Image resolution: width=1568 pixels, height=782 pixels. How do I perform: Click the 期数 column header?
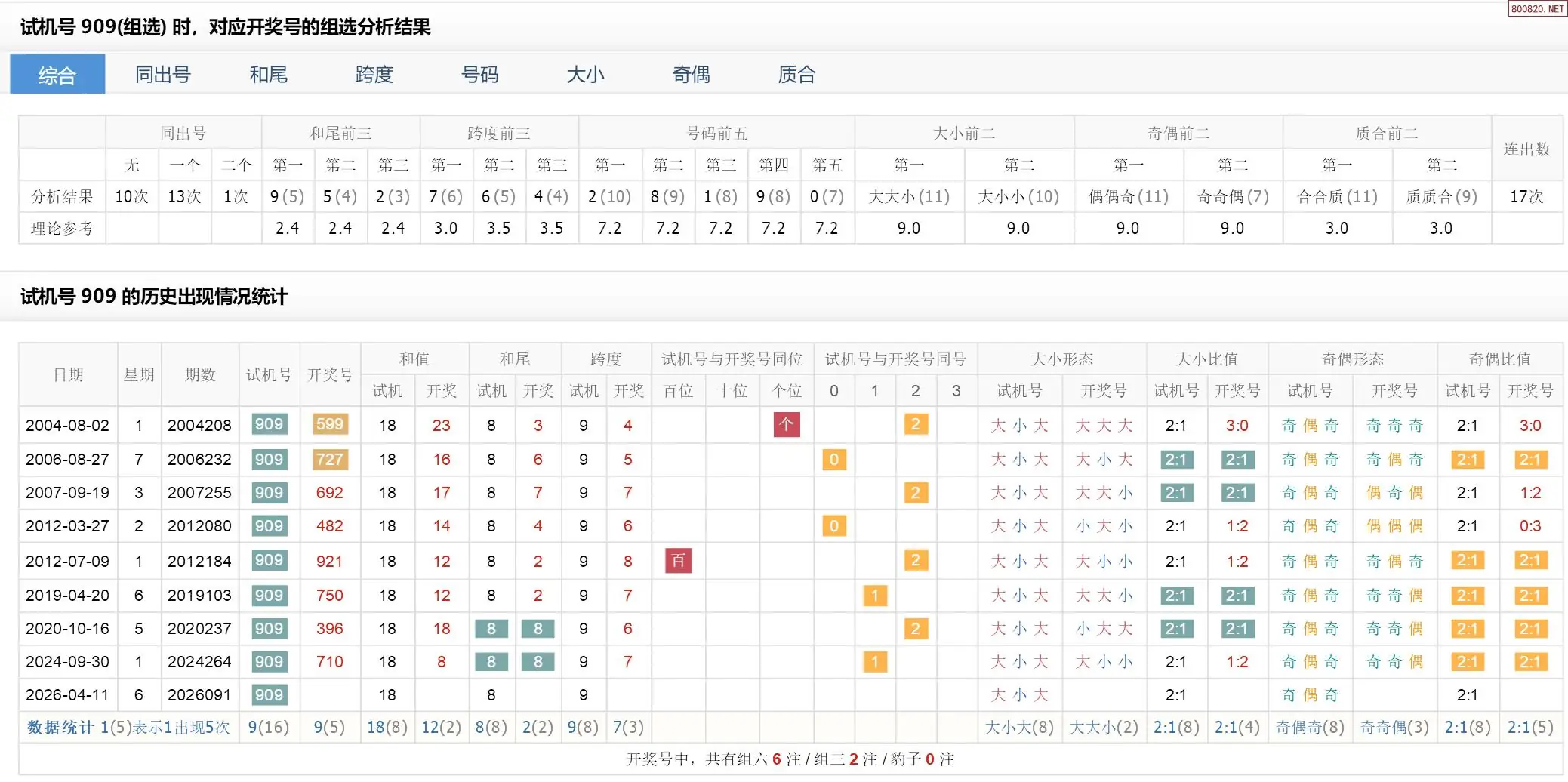(200, 375)
